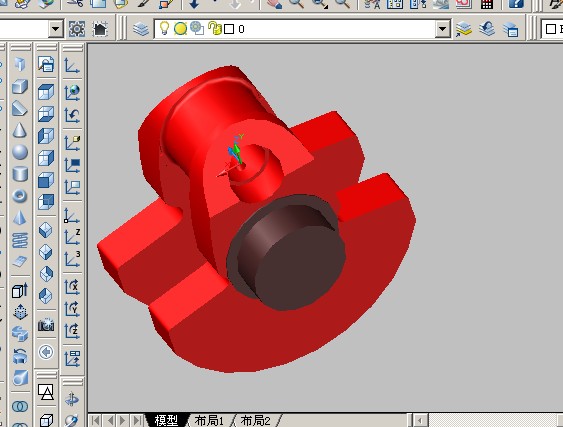Rotate UCS about X axis

pos(72,287)
